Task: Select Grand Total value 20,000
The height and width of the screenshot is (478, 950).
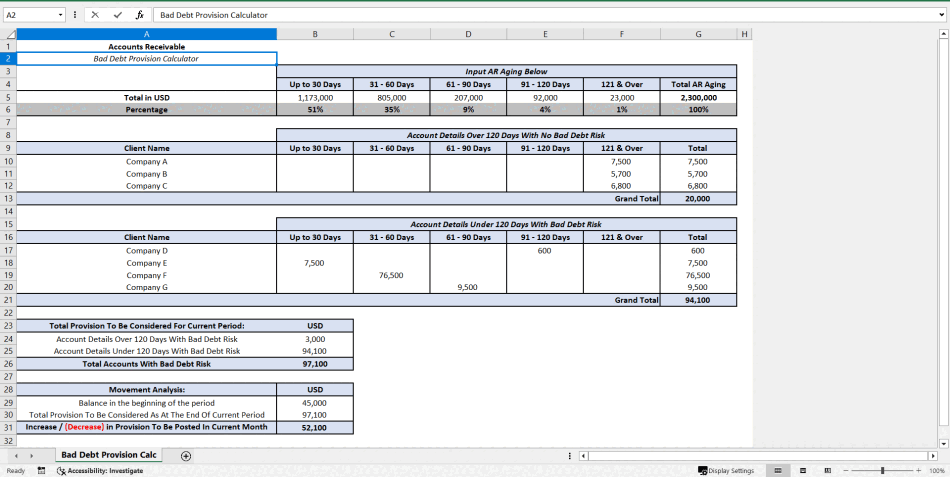Action: (x=699, y=199)
